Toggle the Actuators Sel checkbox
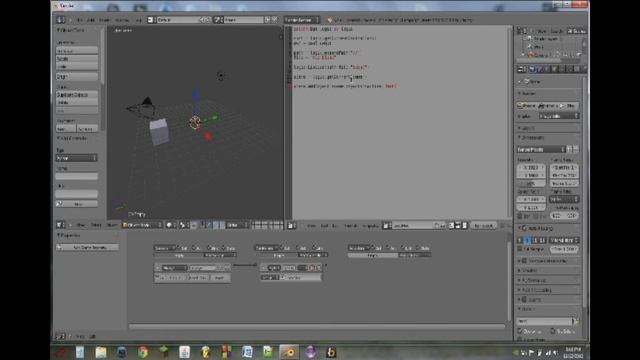 click(x=373, y=248)
